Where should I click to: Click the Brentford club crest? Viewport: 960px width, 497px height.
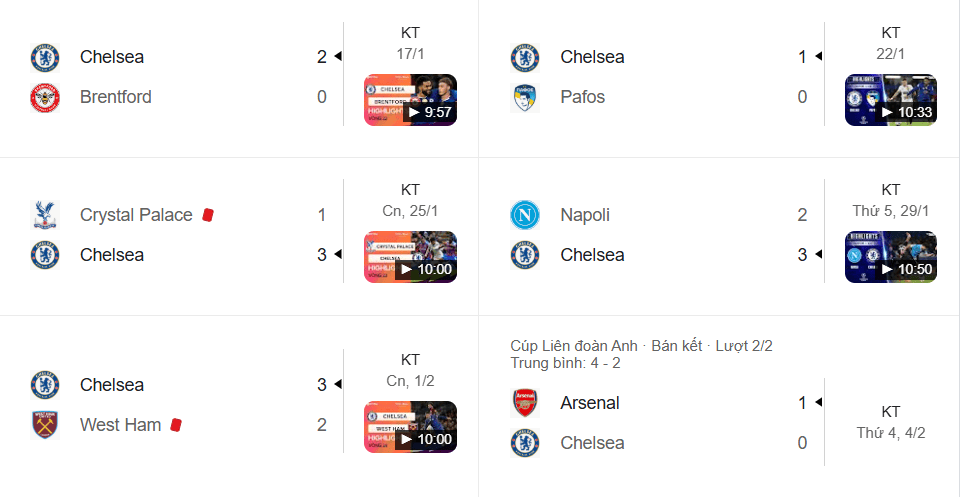pos(45,97)
